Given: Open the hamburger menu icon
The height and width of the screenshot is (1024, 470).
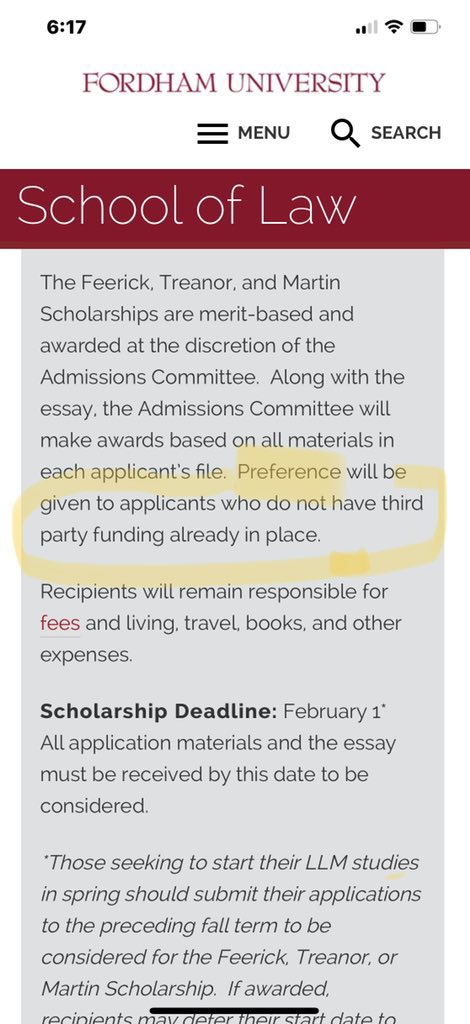Looking at the screenshot, I should (212, 133).
